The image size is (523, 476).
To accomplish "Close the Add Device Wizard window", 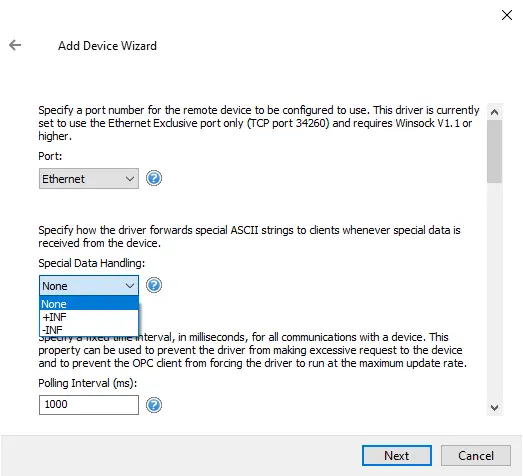I will (x=507, y=15).
